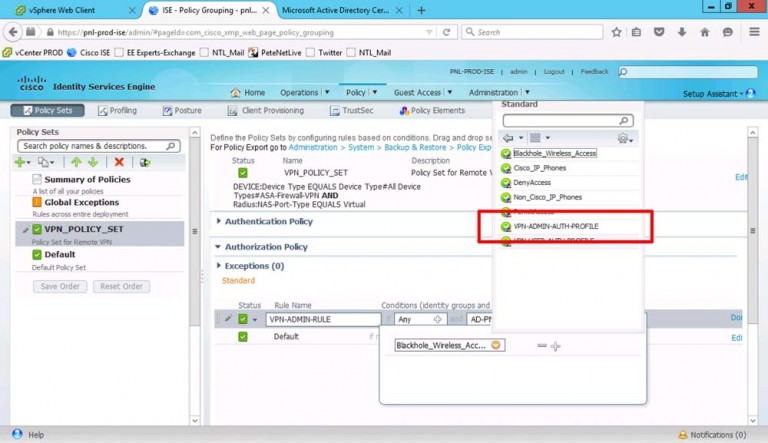
Task: Click the Search policy names & descriptions field
Action: click(98, 146)
